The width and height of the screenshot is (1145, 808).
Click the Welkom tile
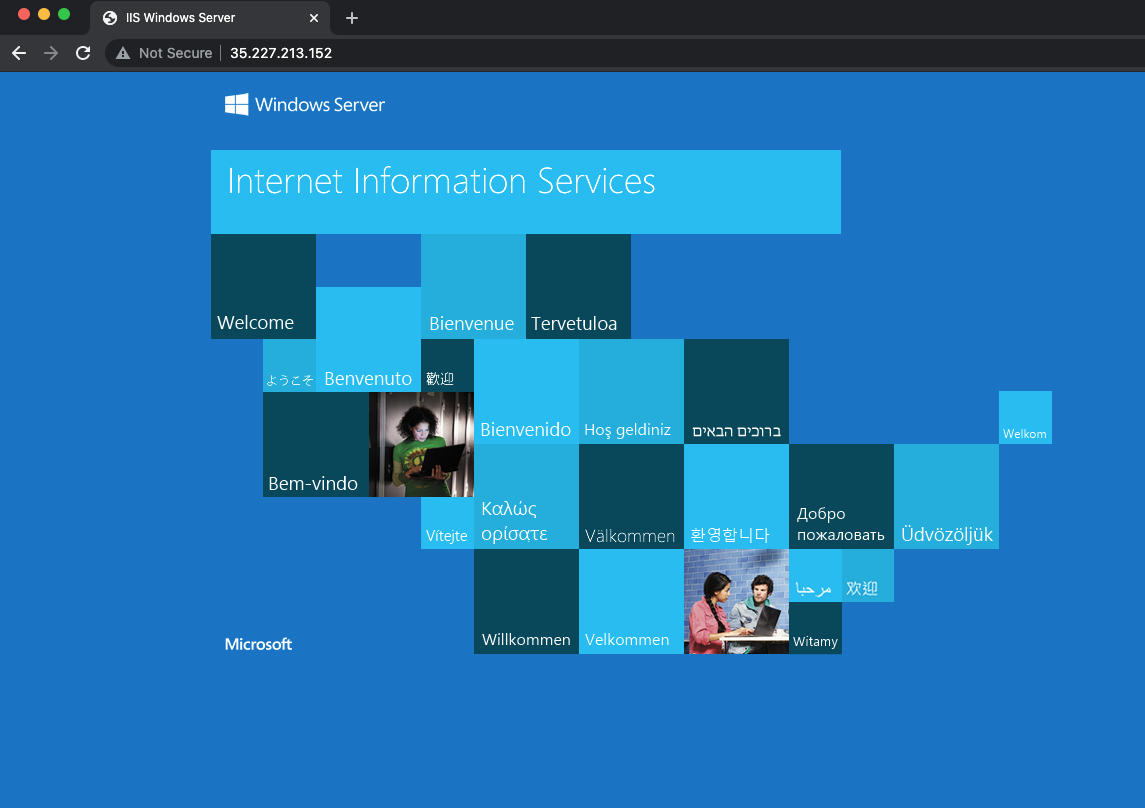(1025, 418)
